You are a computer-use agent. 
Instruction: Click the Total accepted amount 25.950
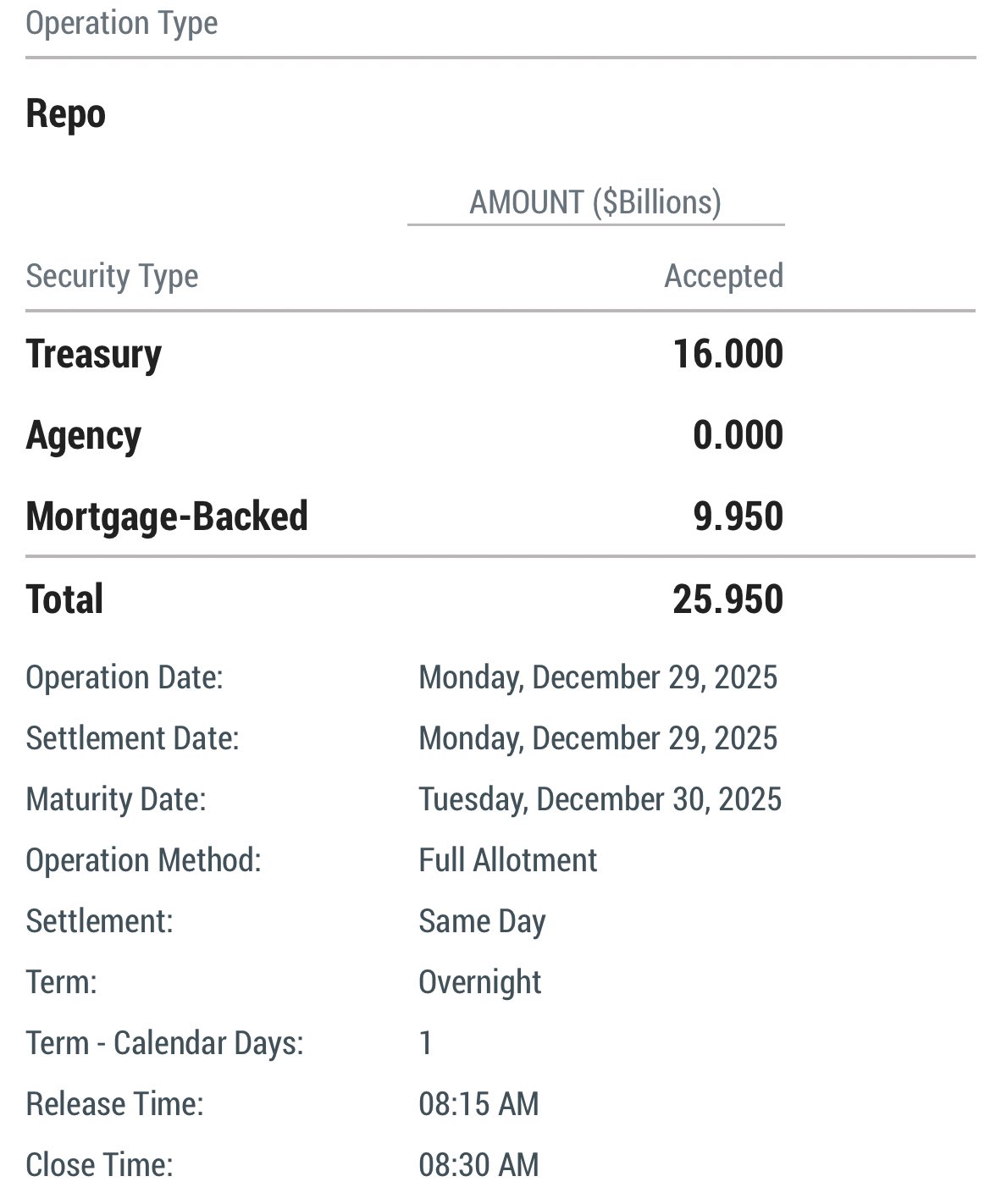pyautogui.click(x=727, y=599)
